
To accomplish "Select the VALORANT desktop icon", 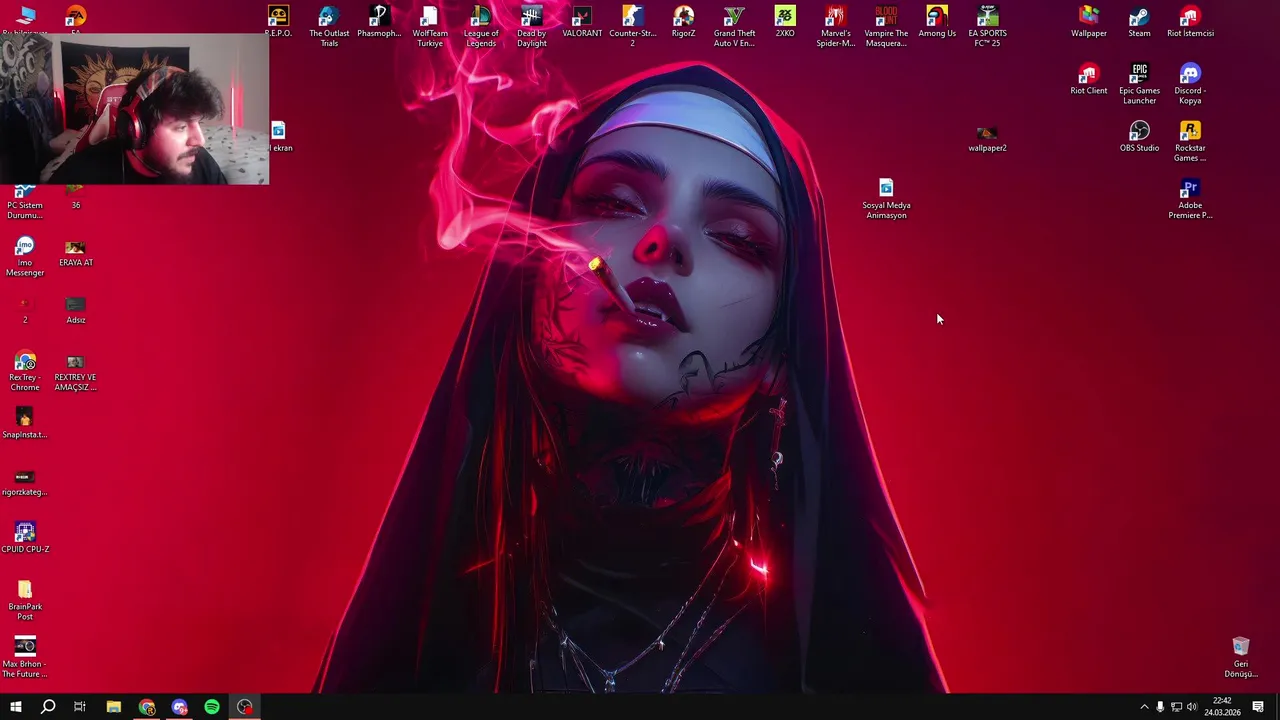I will click(x=582, y=22).
